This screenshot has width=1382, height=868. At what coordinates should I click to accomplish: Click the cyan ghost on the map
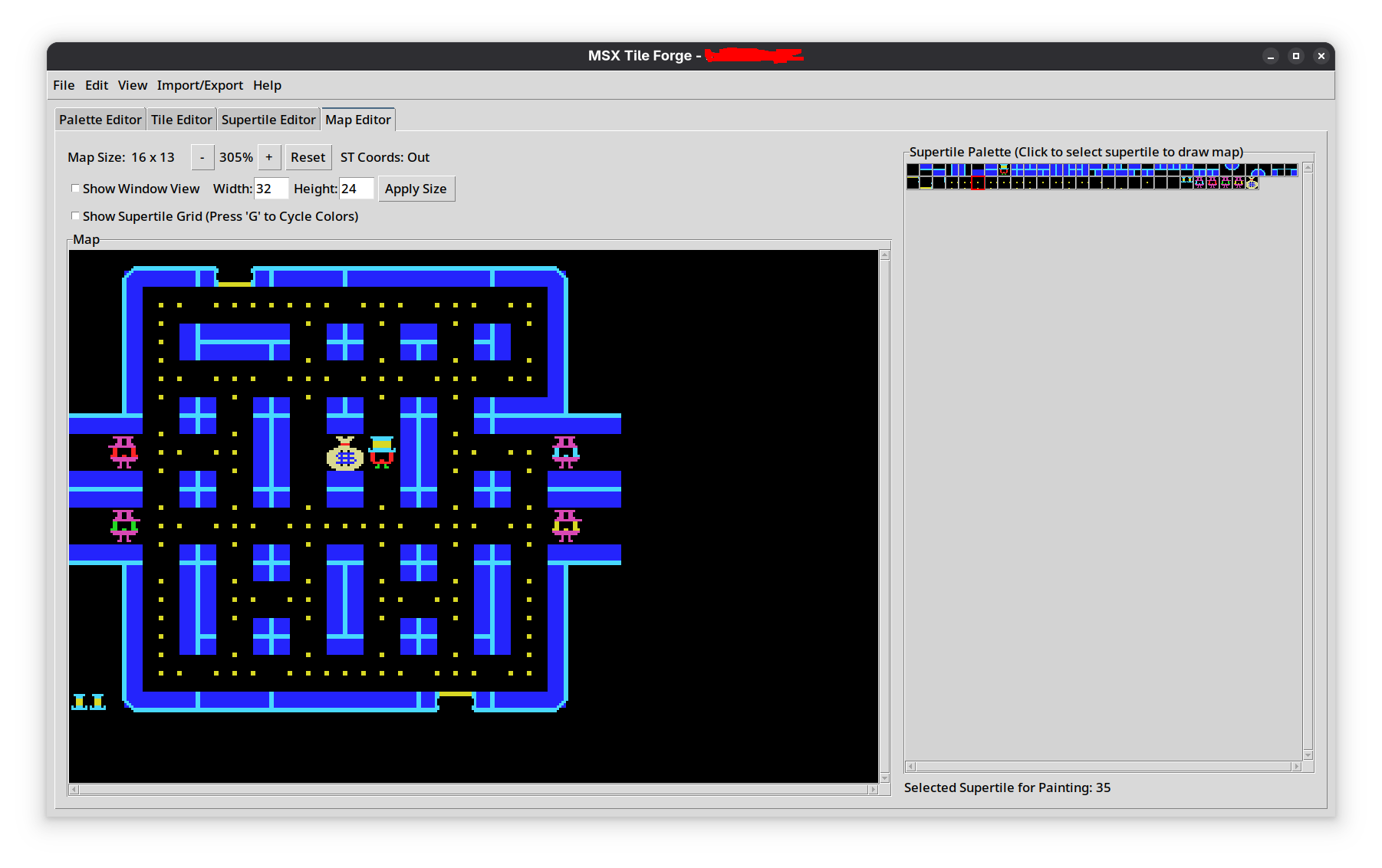point(566,452)
